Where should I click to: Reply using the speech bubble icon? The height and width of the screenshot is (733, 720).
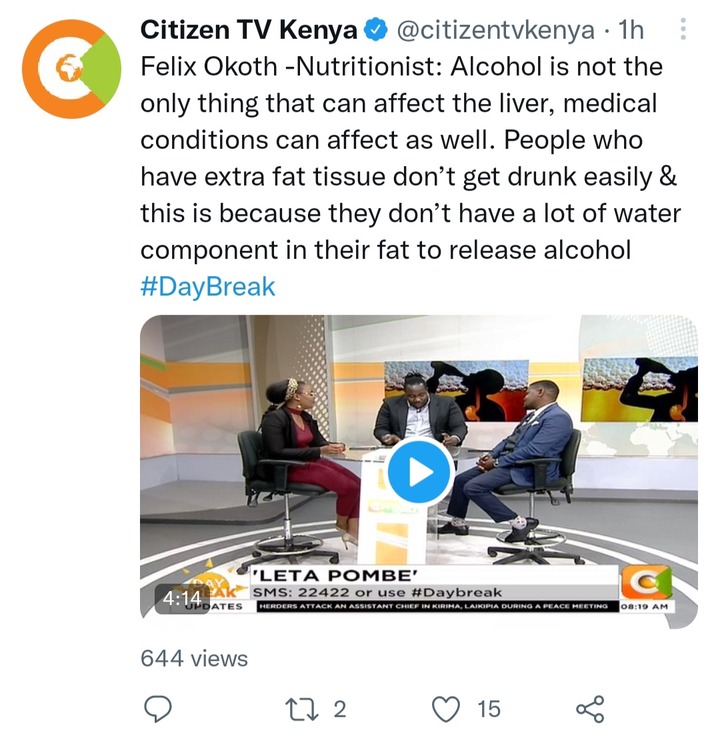158,709
